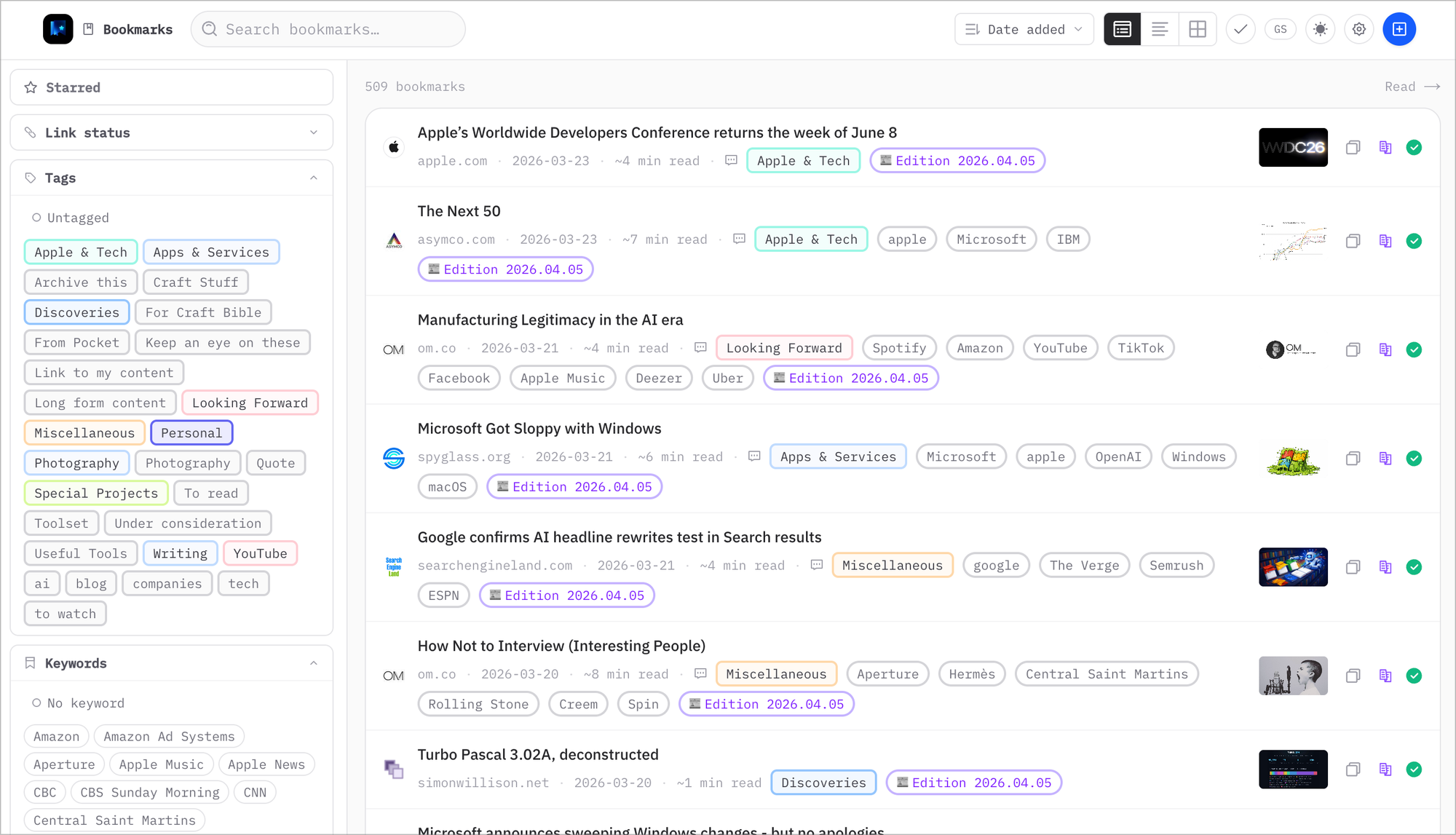Open settings gear icon
Image resolution: width=1456 pixels, height=835 pixels.
[1358, 29]
